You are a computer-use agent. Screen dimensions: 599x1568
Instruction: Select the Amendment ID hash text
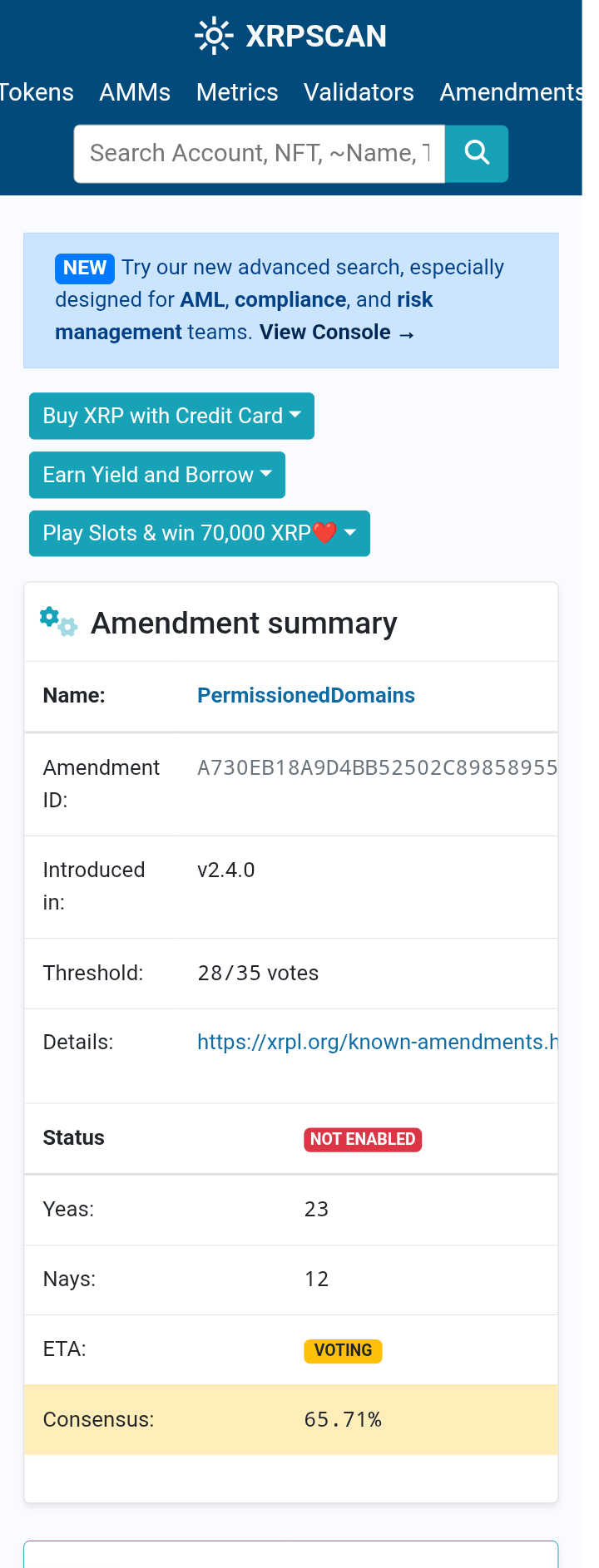click(x=377, y=767)
